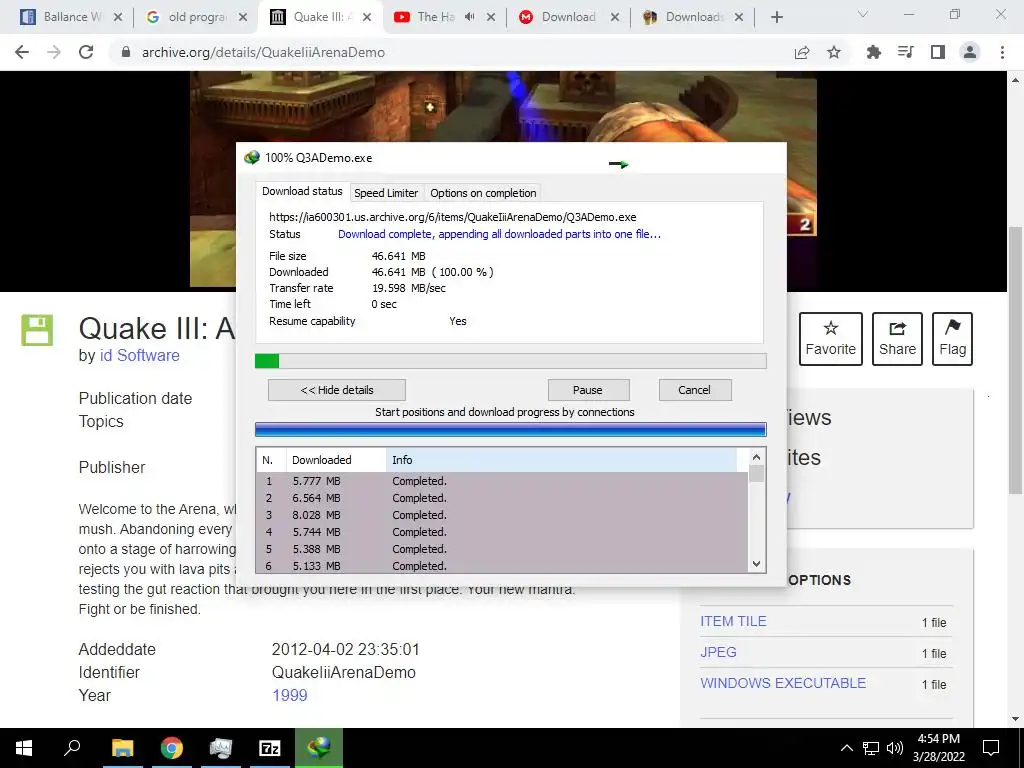Open tab search dropdown chevron
1024x768 pixels.
pos(863,14)
